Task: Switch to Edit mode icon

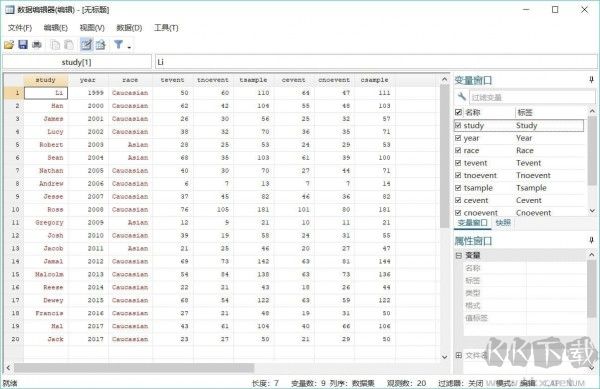Action: (86, 45)
